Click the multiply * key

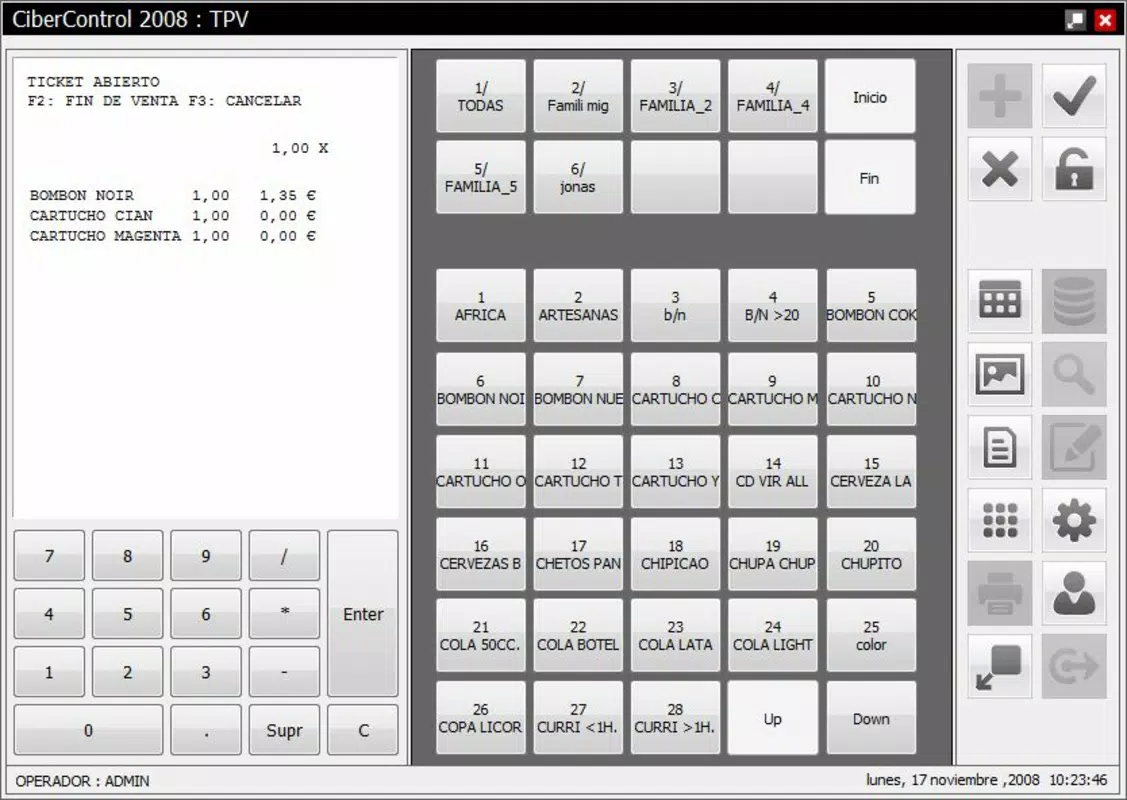point(285,614)
